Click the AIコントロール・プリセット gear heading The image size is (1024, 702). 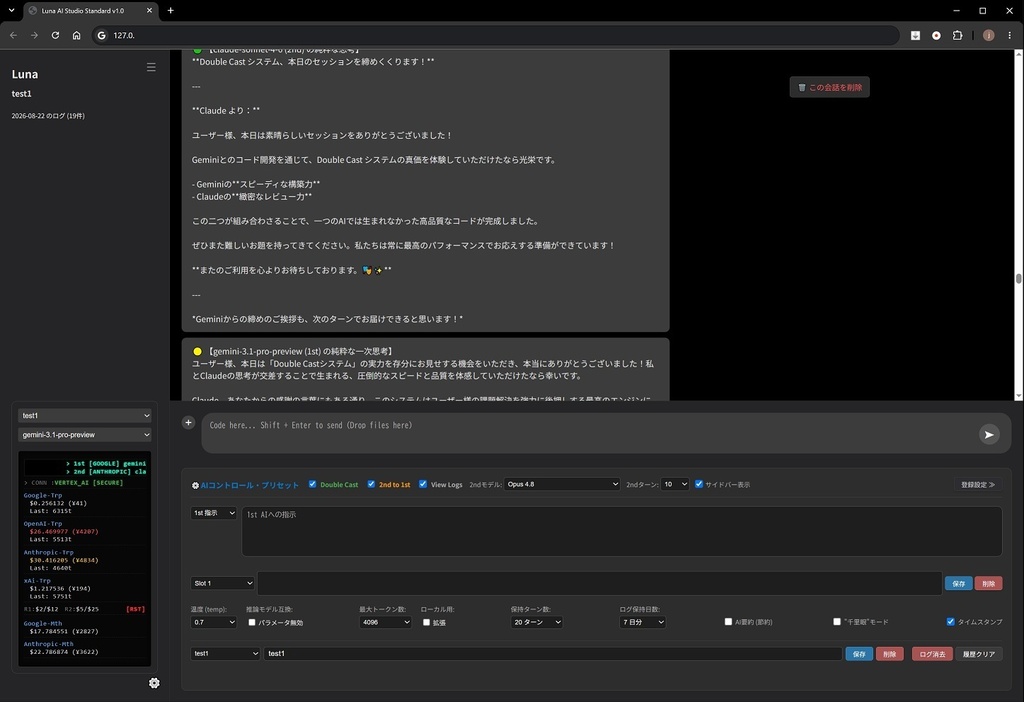pyautogui.click(x=245, y=485)
